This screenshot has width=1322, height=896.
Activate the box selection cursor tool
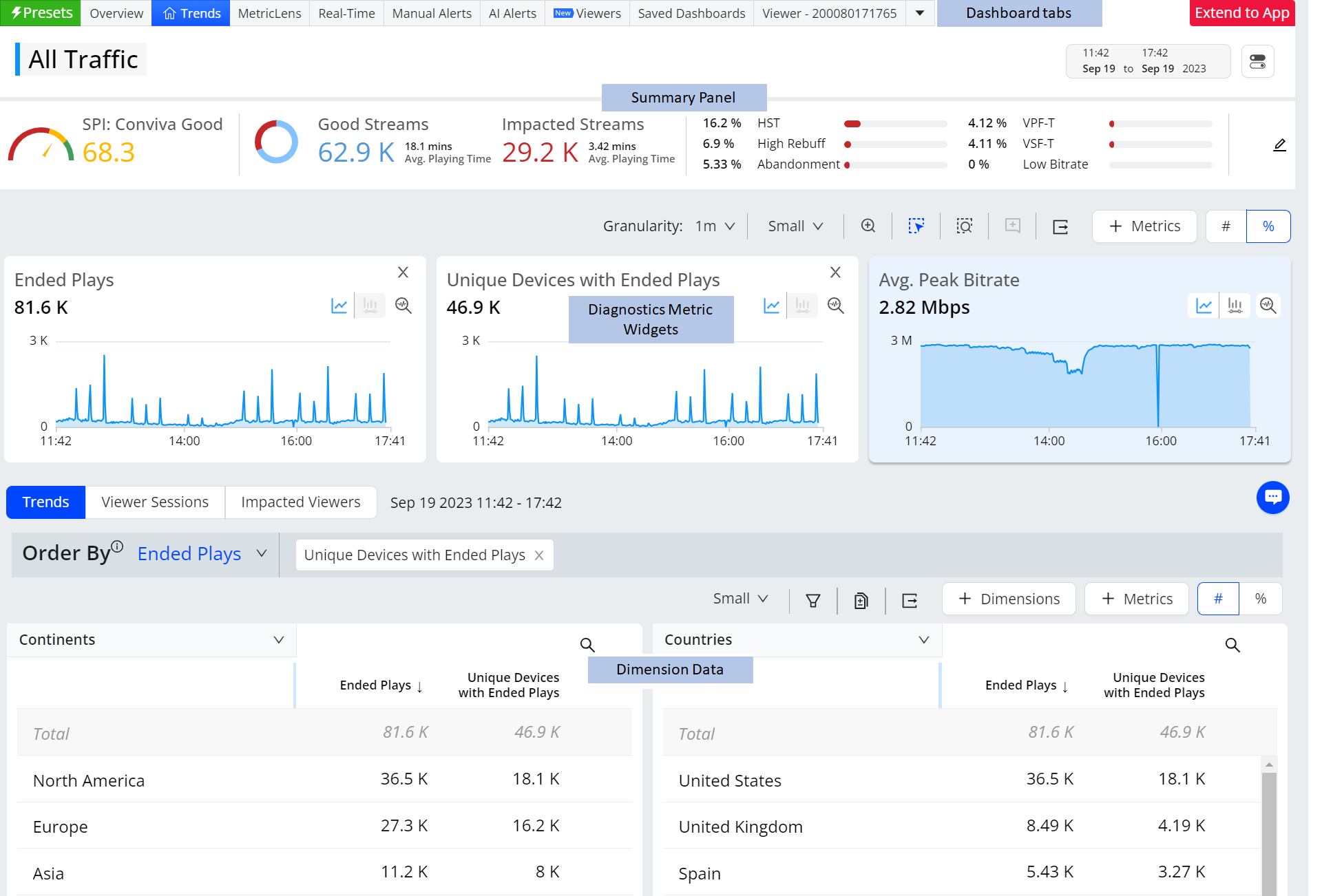click(916, 226)
